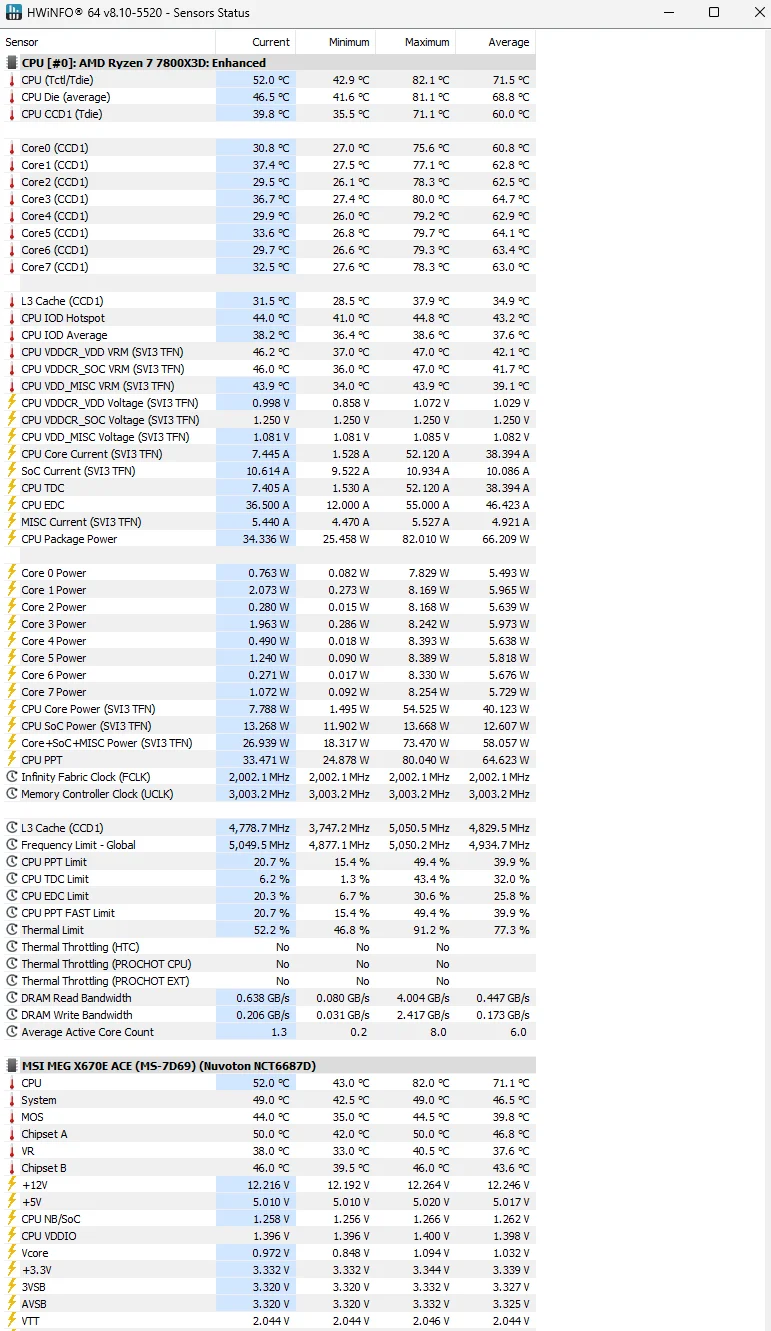Select the Thermal Throttling (PROCHOT EXT) row
Viewport: 771px width, 1331px height.
coord(268,981)
